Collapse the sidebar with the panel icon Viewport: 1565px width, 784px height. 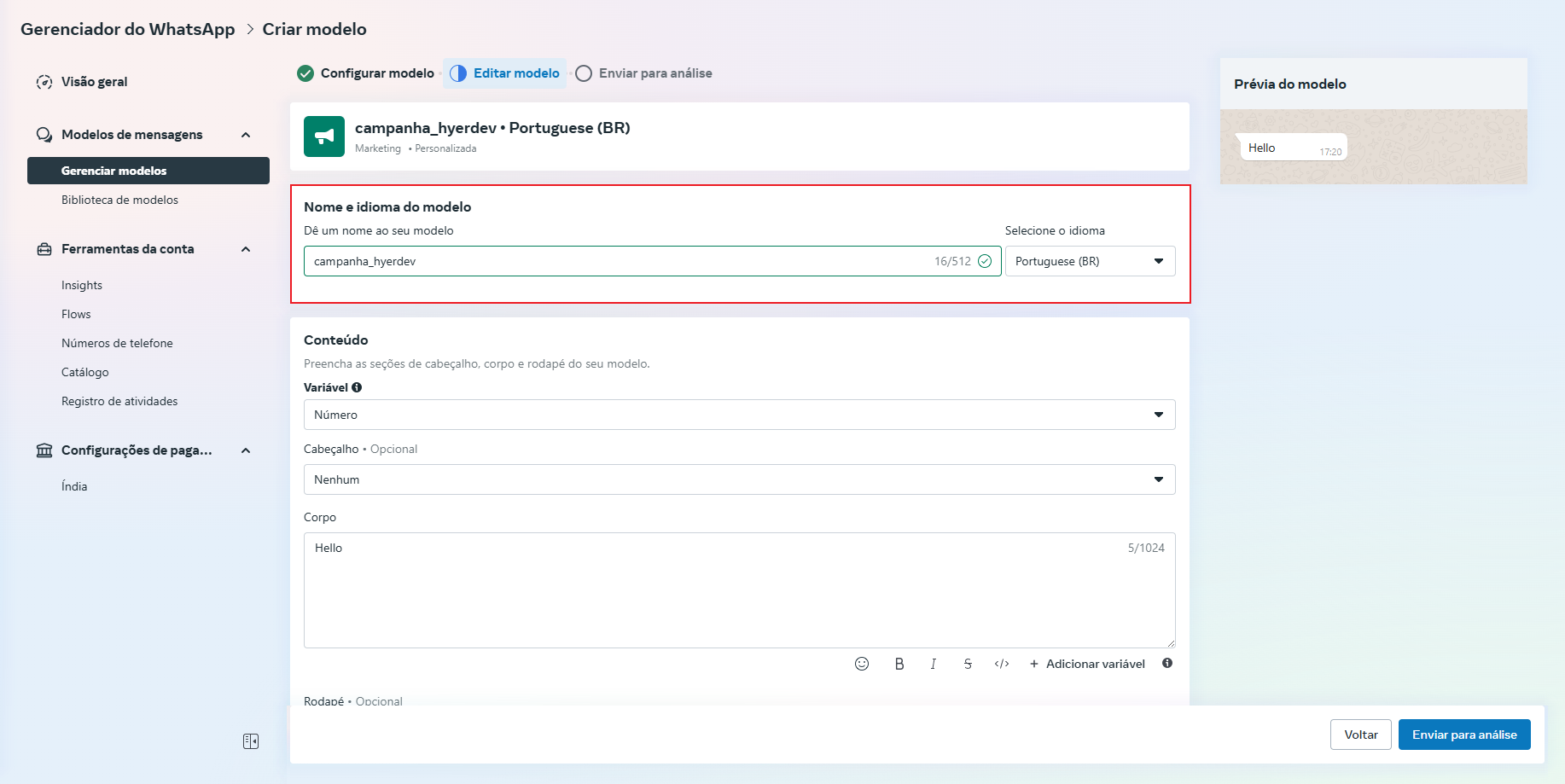coord(251,741)
